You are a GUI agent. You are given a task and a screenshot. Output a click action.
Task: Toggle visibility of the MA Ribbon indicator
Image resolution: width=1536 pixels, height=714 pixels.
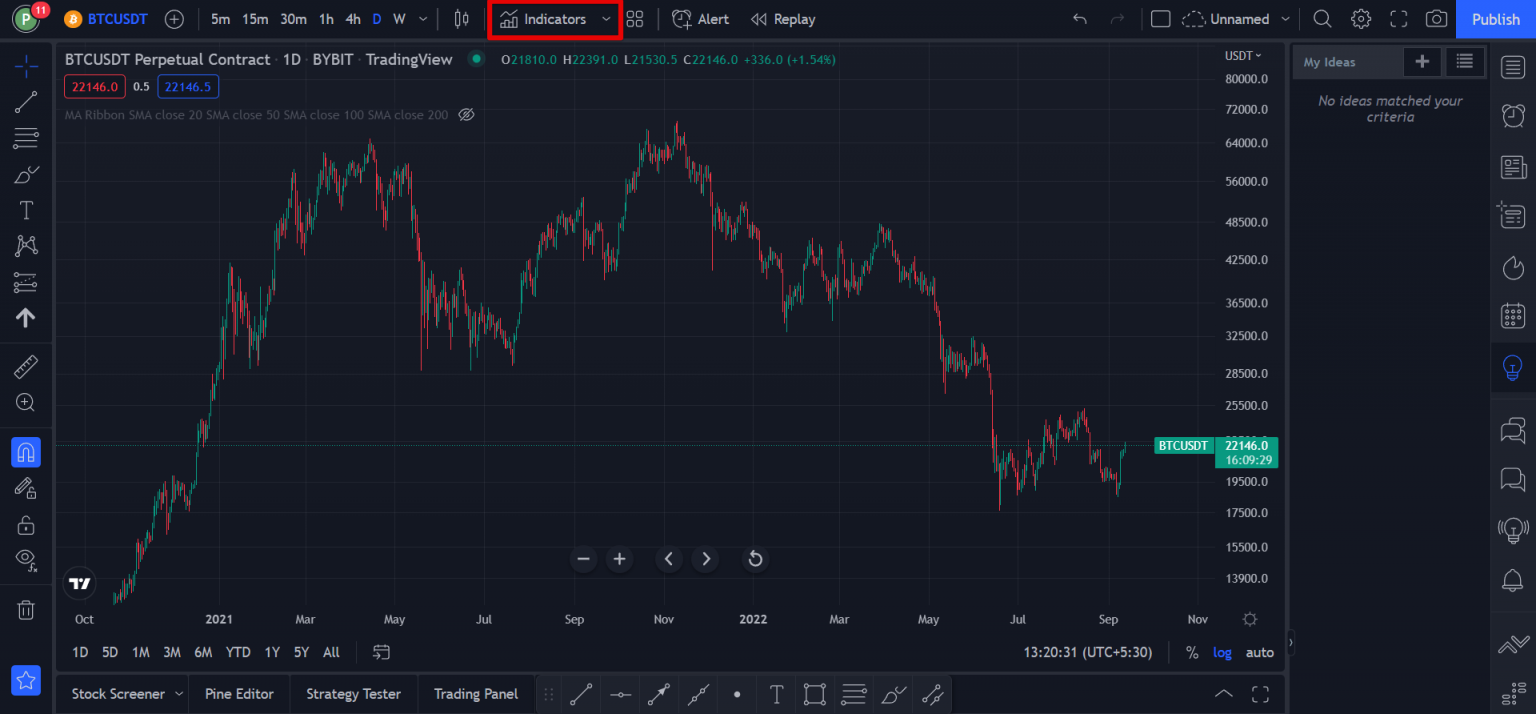coord(466,114)
